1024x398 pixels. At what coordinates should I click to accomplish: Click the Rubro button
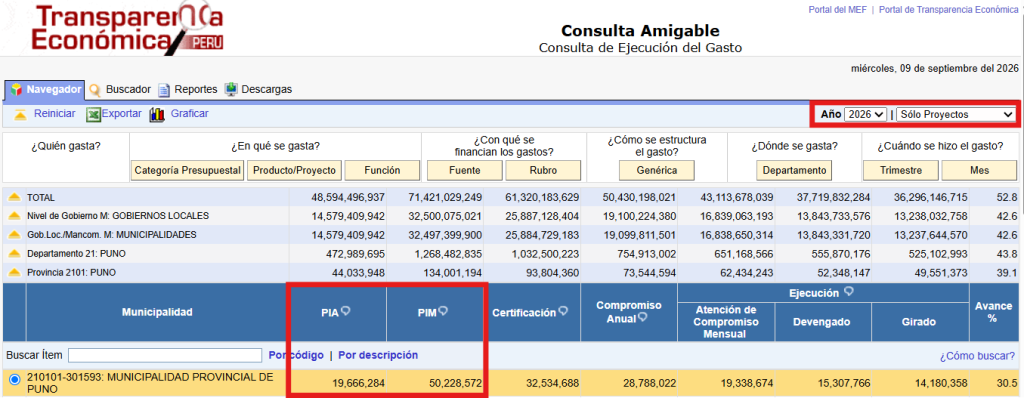coord(543,171)
